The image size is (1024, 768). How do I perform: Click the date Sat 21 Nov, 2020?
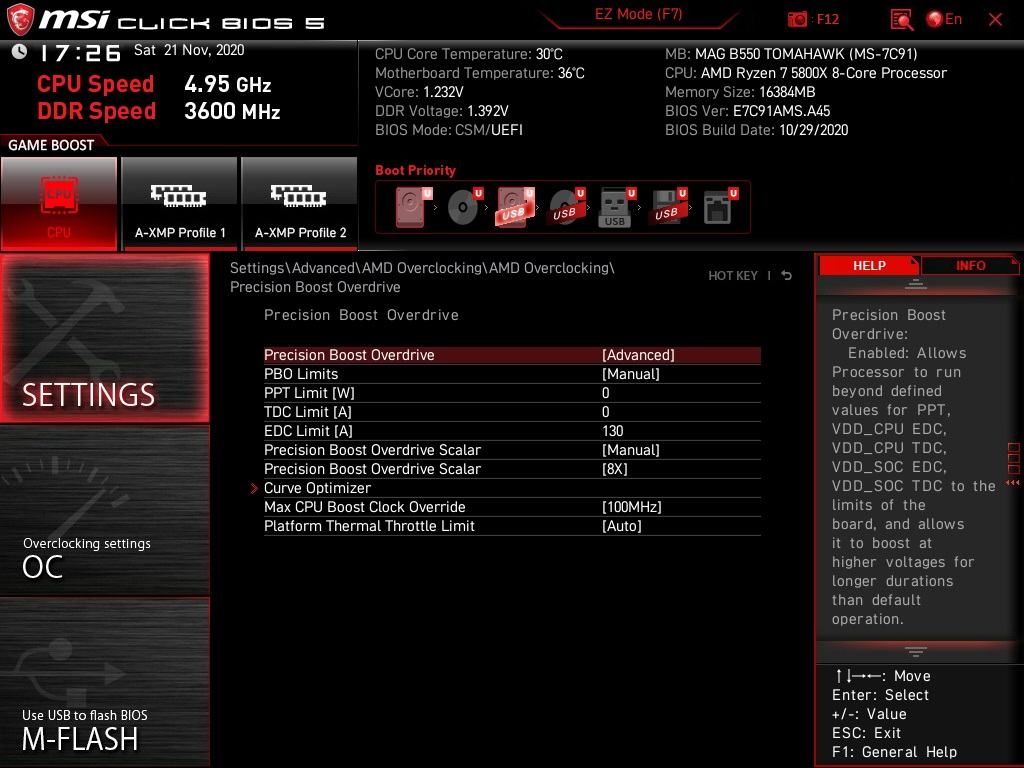(189, 50)
